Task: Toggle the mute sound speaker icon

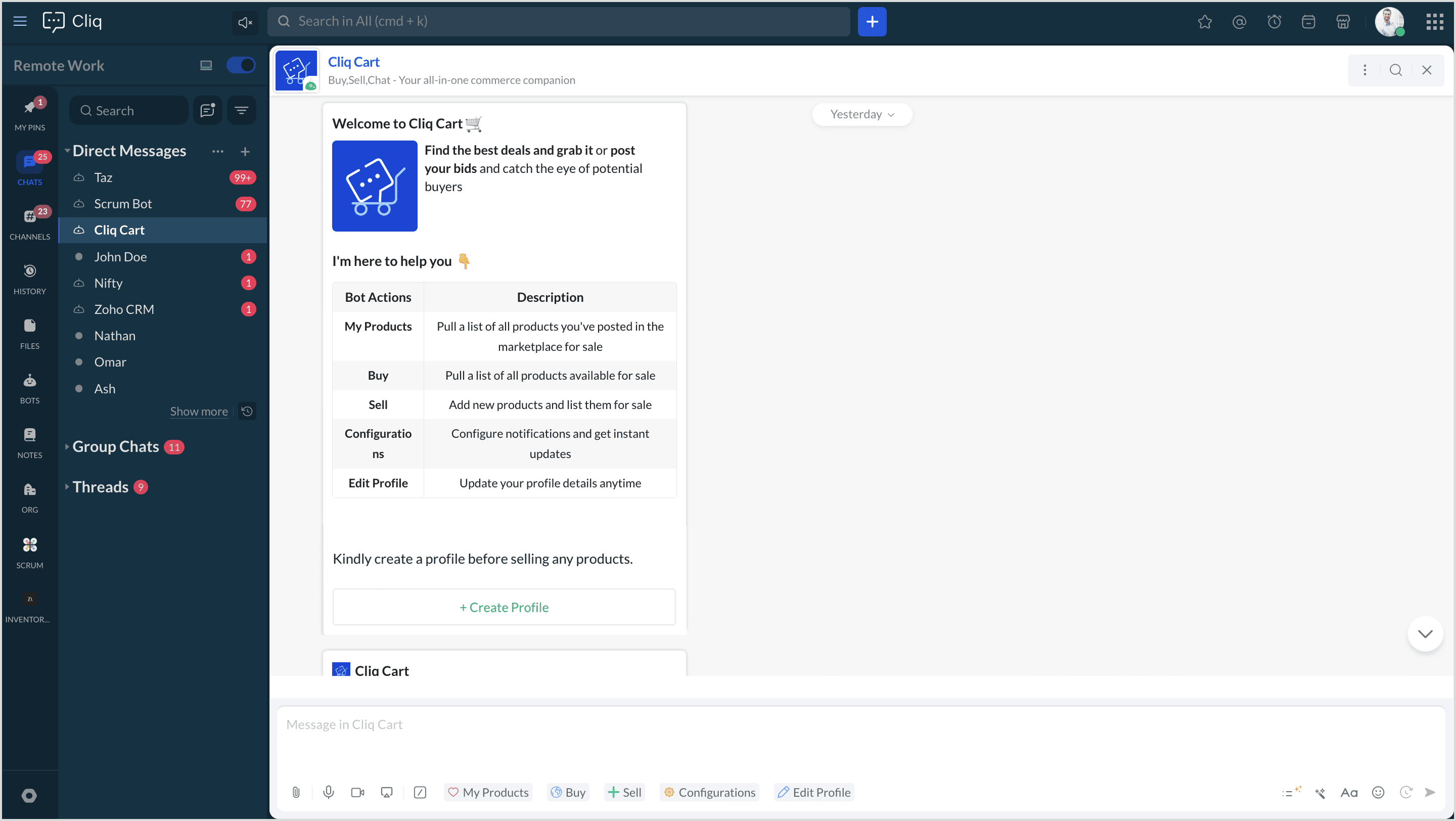Action: point(245,22)
